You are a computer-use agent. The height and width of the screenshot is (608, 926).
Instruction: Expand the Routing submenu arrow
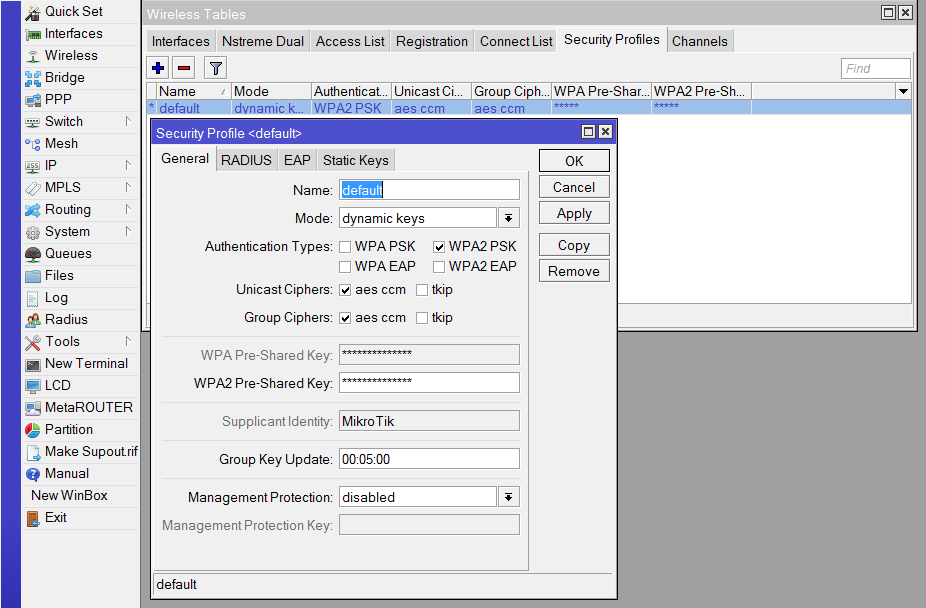[128, 209]
